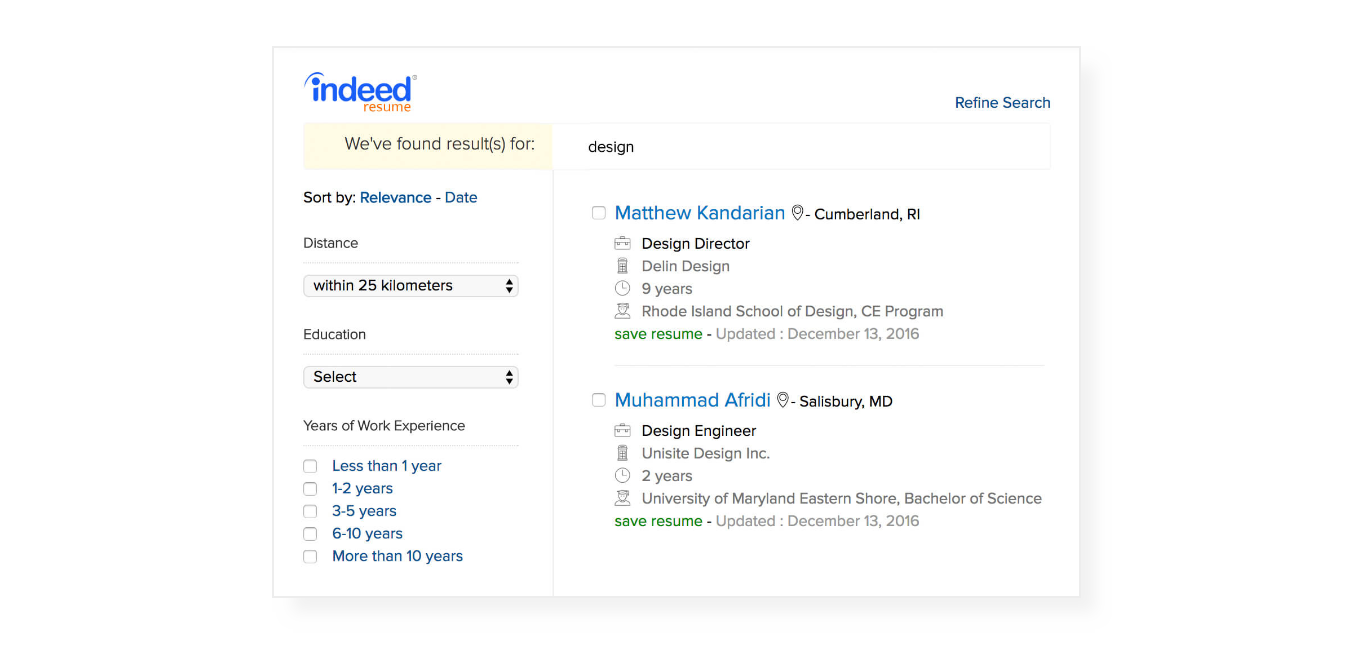
Task: Click briefcase icon next to Design Engineer
Action: point(622,430)
